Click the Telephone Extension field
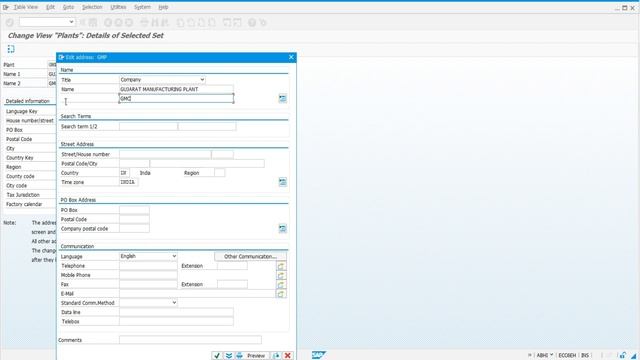Viewport: 640px width, 360px height. (x=232, y=266)
